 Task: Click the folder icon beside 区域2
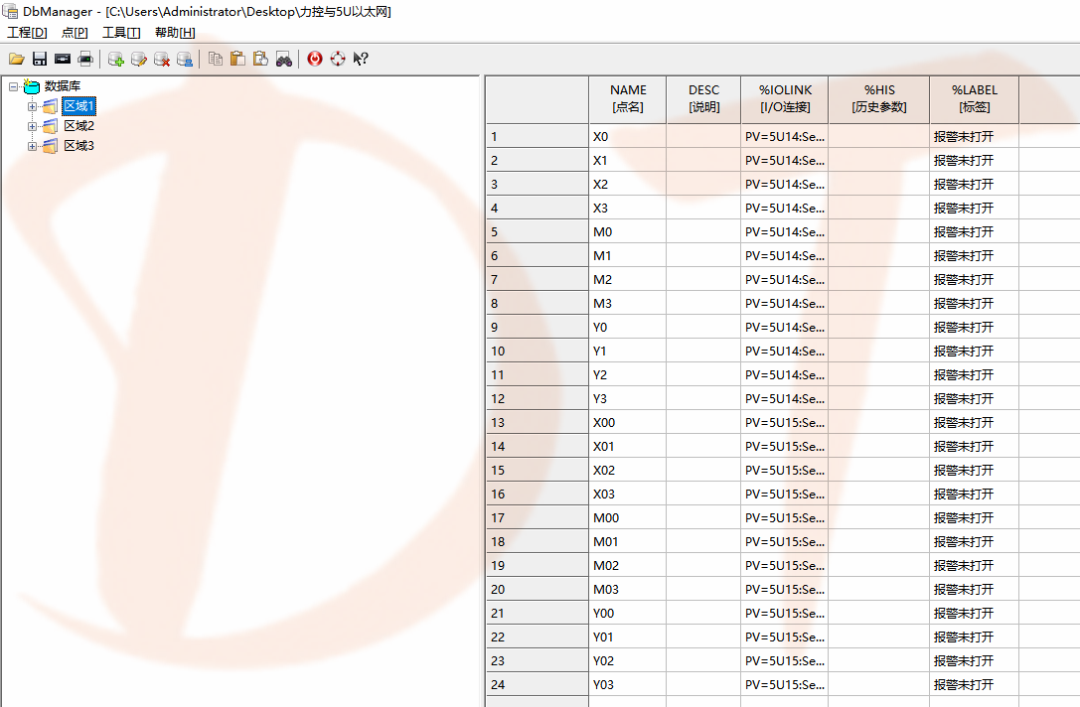click(x=50, y=126)
